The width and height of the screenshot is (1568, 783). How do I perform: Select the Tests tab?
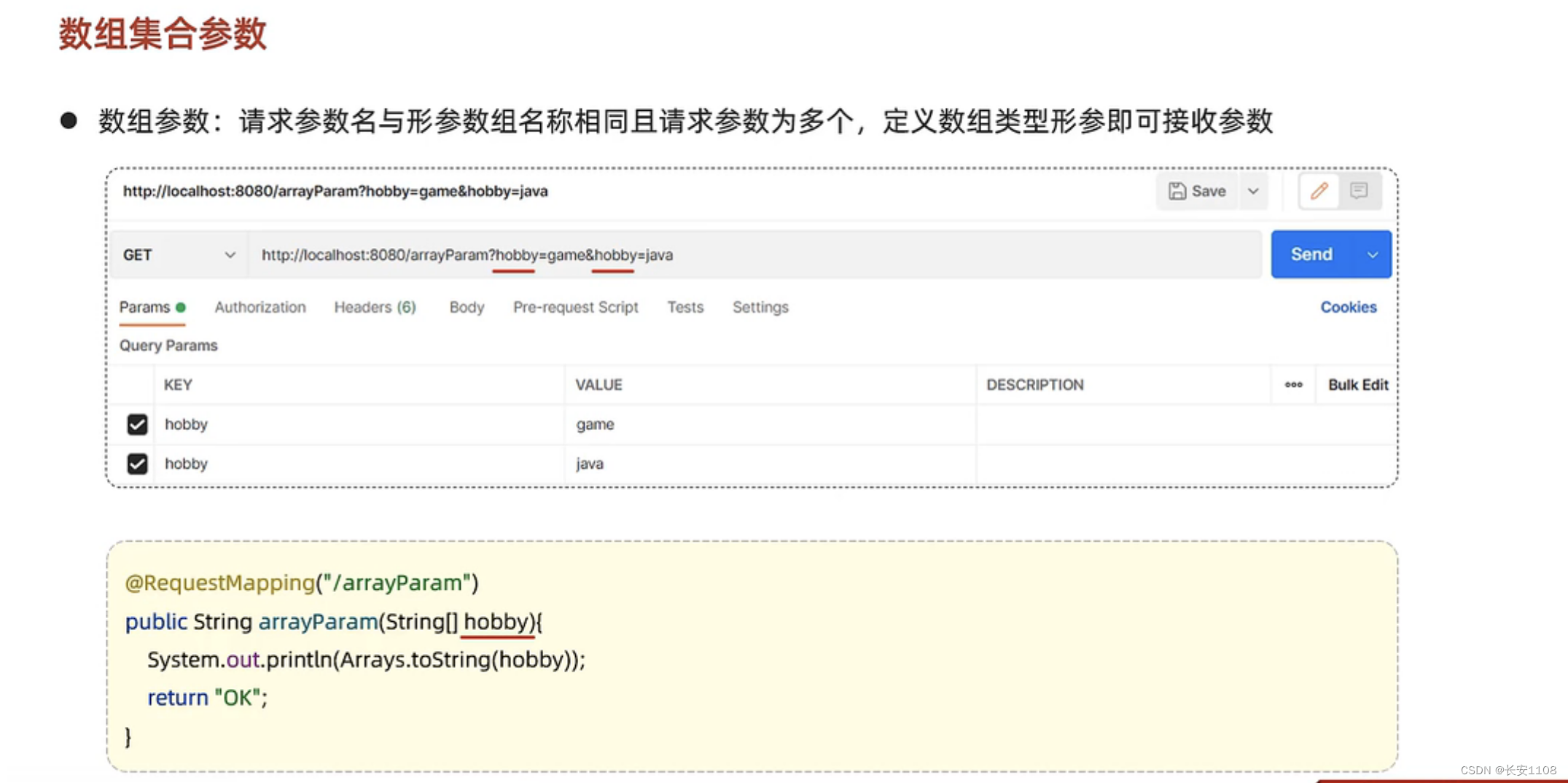pos(685,307)
